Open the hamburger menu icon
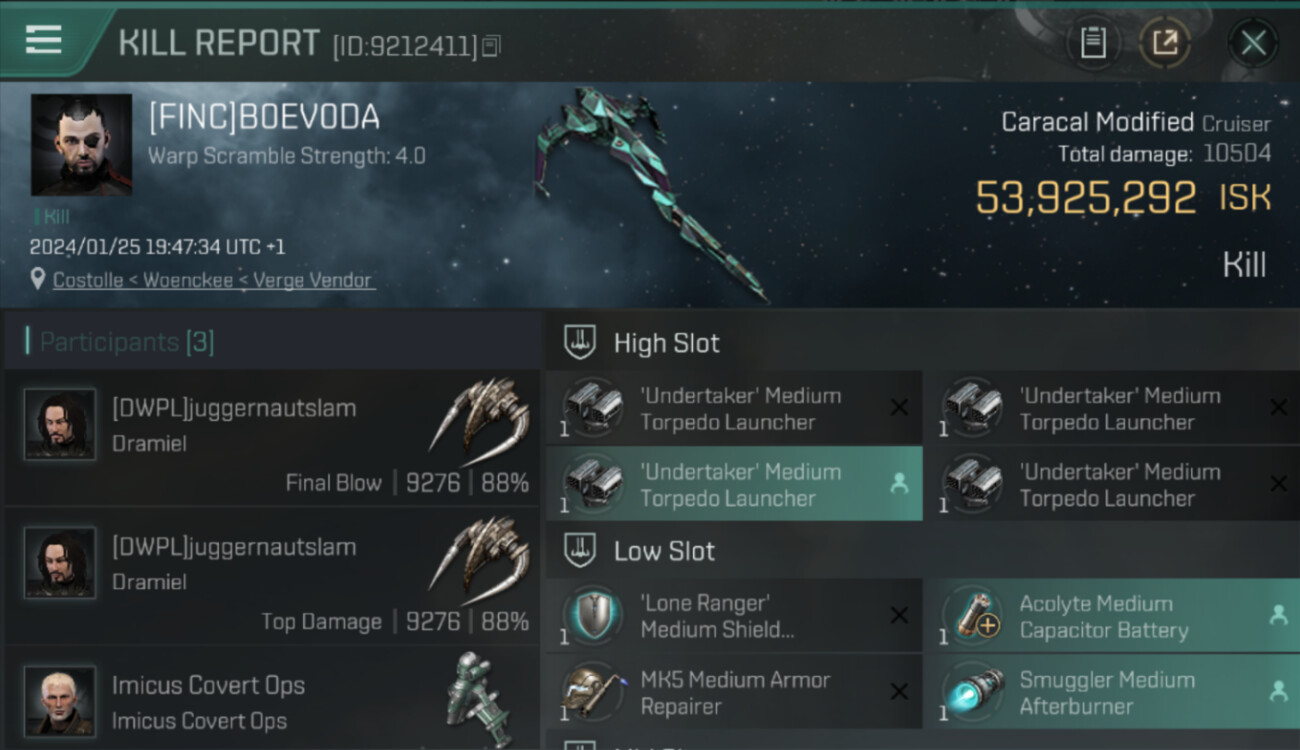1300x750 pixels. click(43, 40)
